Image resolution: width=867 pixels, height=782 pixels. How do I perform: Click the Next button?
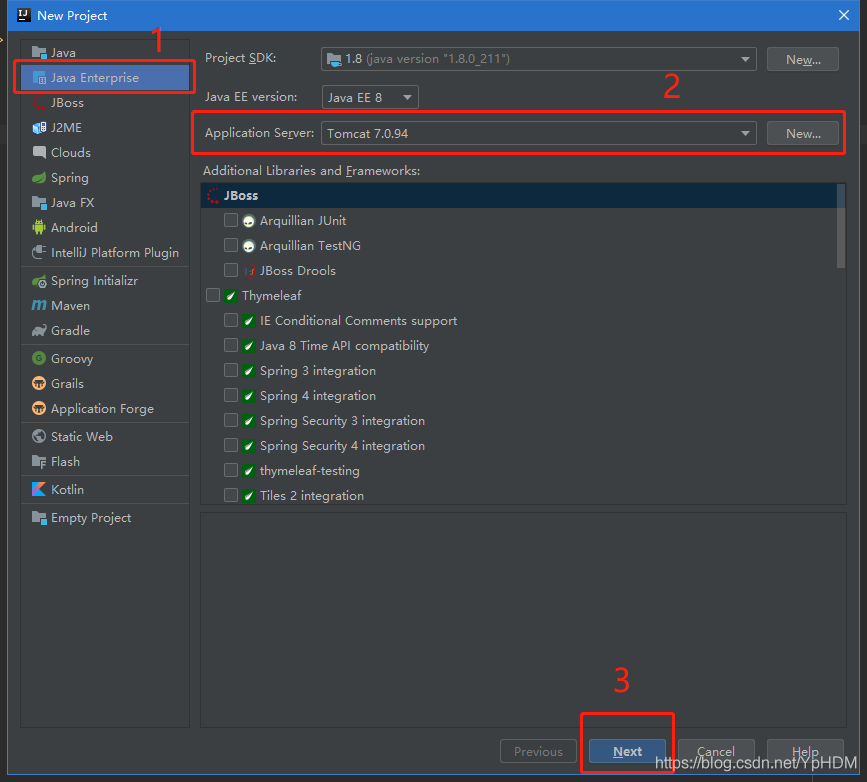pyautogui.click(x=628, y=751)
